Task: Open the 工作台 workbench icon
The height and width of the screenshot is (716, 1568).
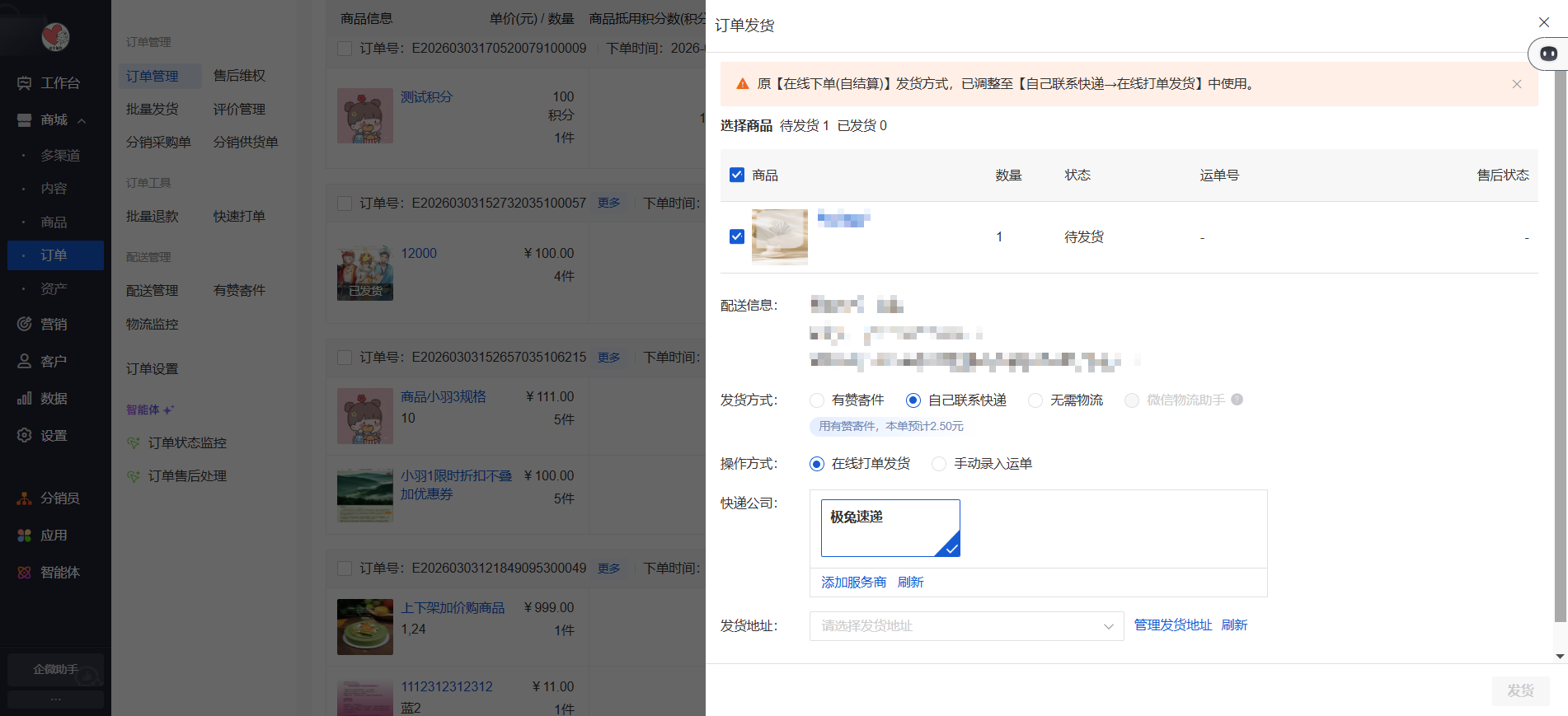Action: [x=24, y=83]
